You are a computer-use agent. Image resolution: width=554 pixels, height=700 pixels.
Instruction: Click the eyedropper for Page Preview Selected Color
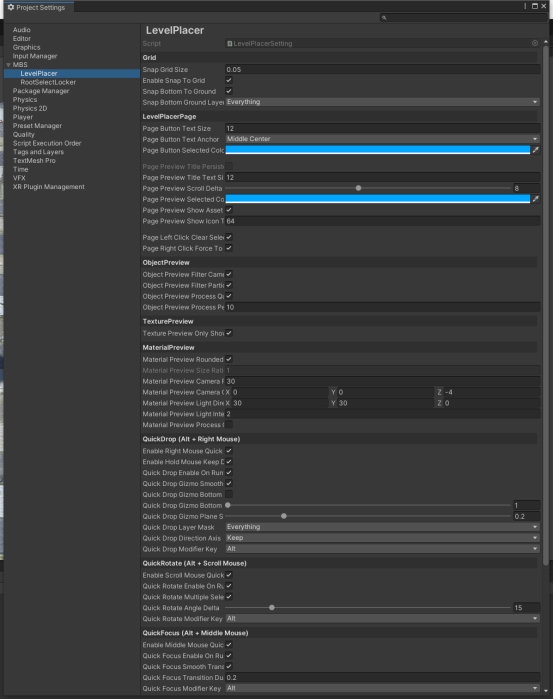coord(536,199)
